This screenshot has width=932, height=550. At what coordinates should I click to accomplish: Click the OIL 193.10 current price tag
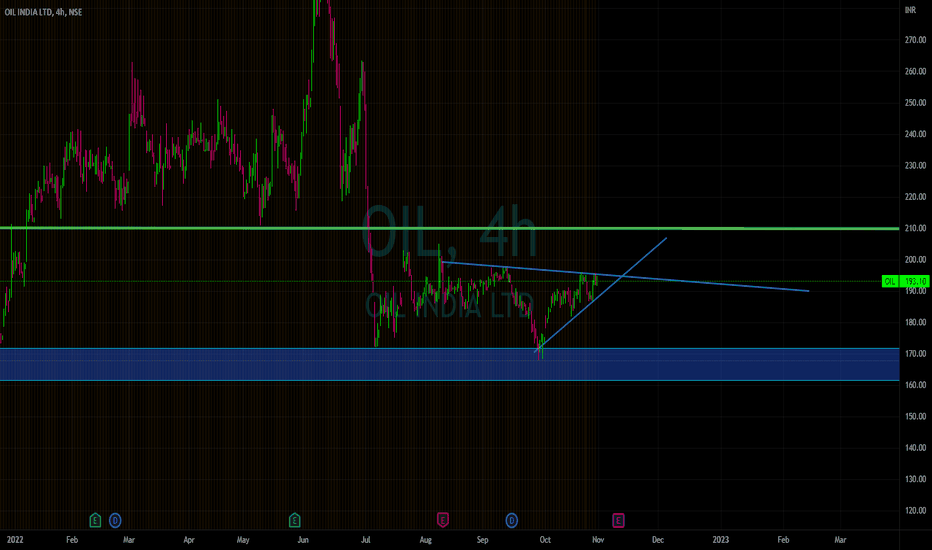(905, 281)
